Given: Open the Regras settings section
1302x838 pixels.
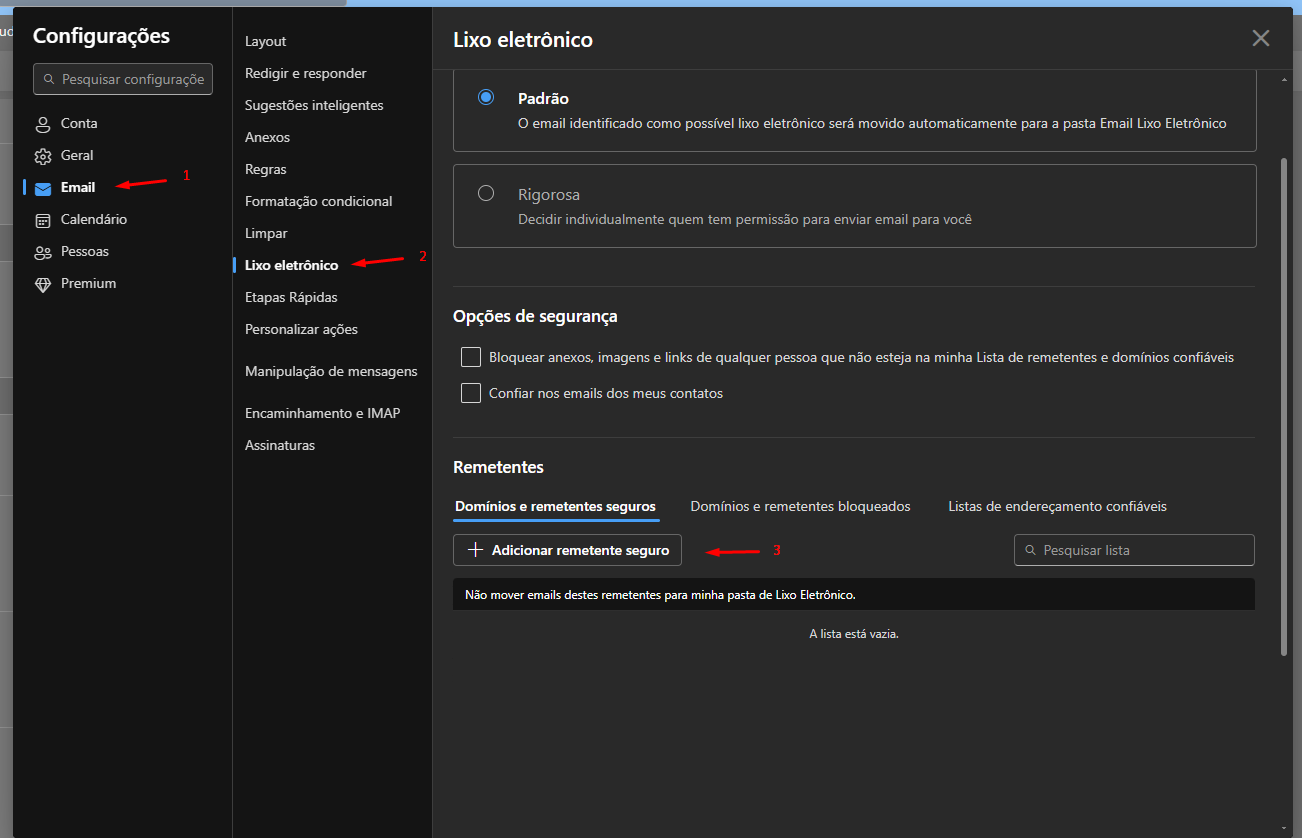Looking at the screenshot, I should [266, 169].
